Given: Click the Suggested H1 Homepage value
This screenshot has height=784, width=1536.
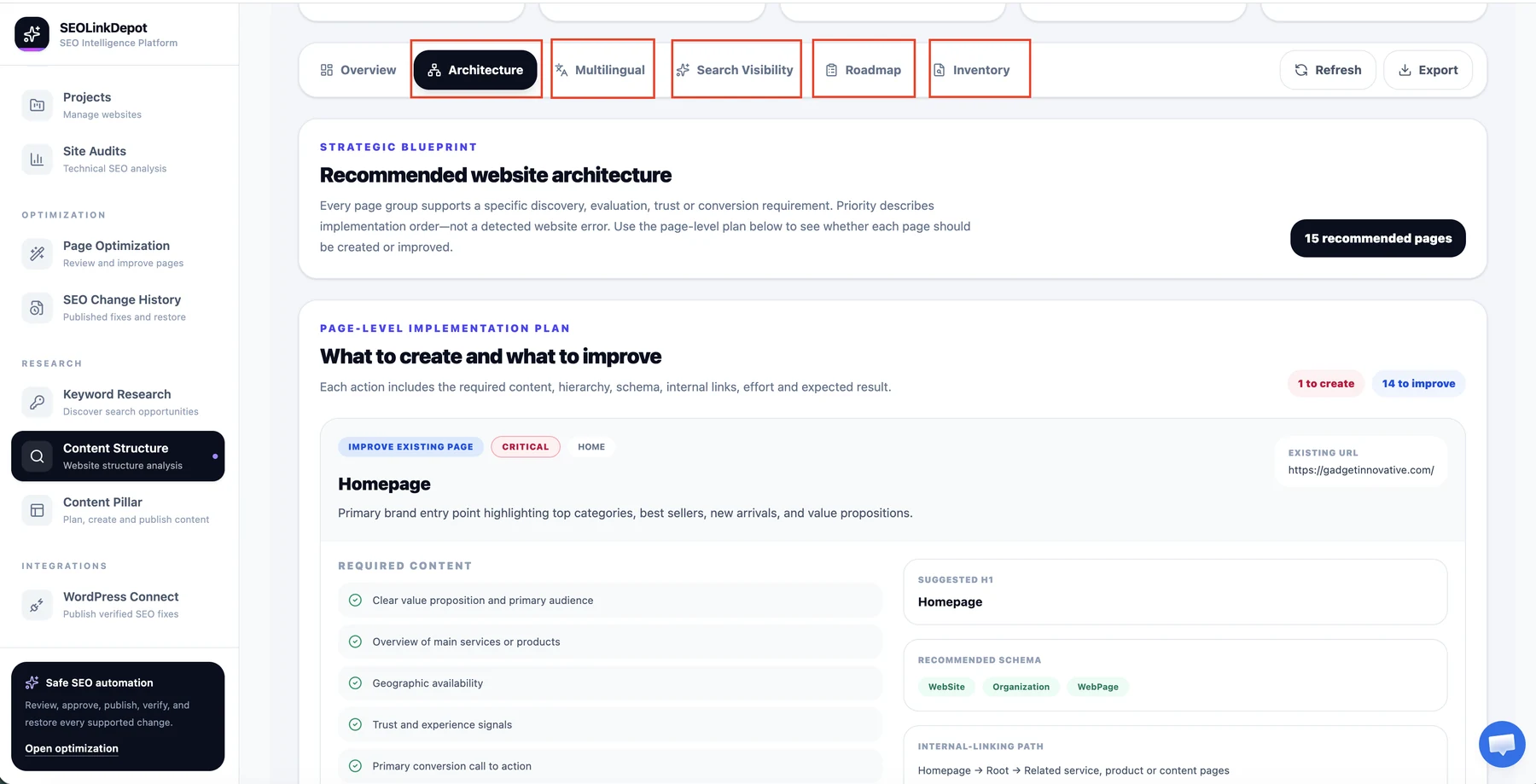Looking at the screenshot, I should pos(950,601).
